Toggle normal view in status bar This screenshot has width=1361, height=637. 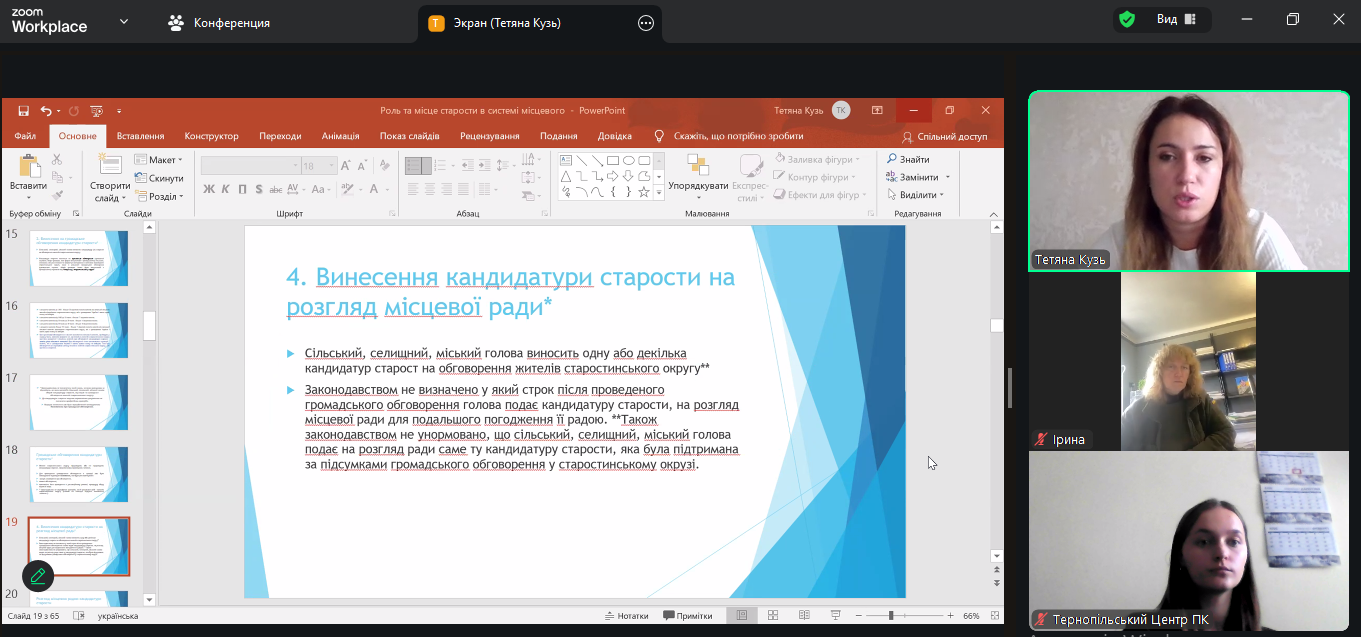[741, 616]
